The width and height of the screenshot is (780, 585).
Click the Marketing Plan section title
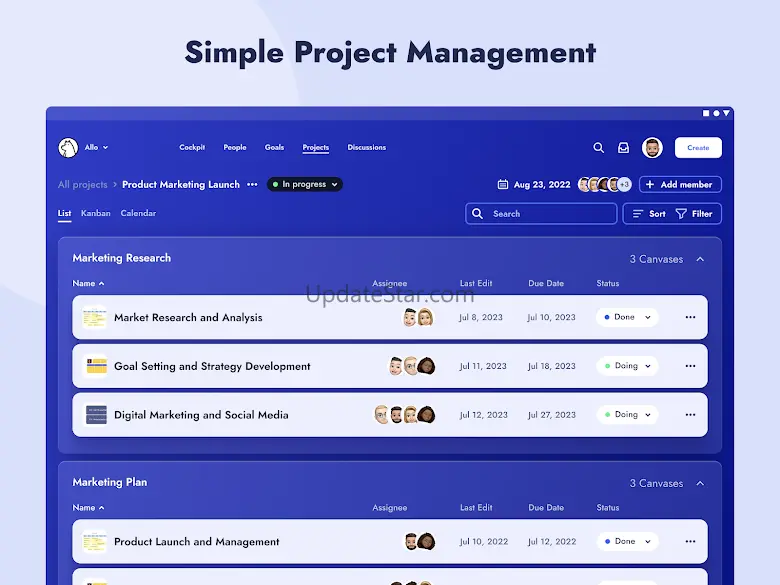point(109,483)
